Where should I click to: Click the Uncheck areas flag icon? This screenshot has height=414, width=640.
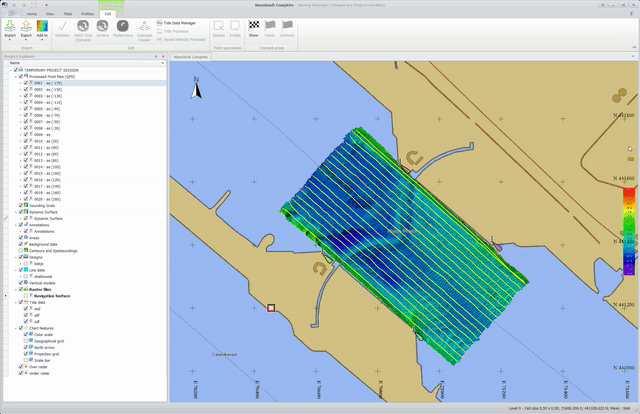(288, 26)
